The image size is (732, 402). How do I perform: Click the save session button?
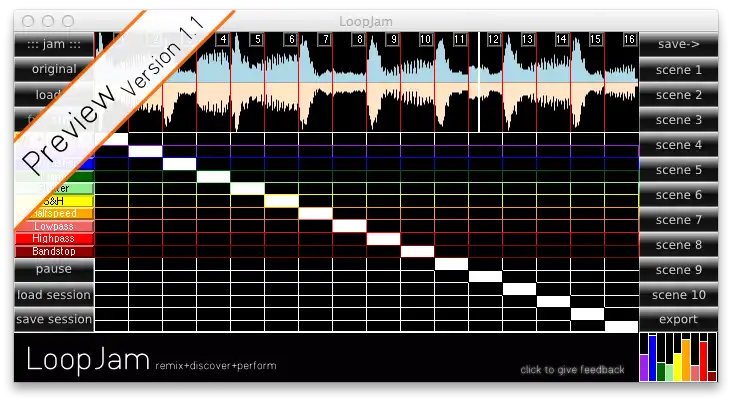coord(54,319)
